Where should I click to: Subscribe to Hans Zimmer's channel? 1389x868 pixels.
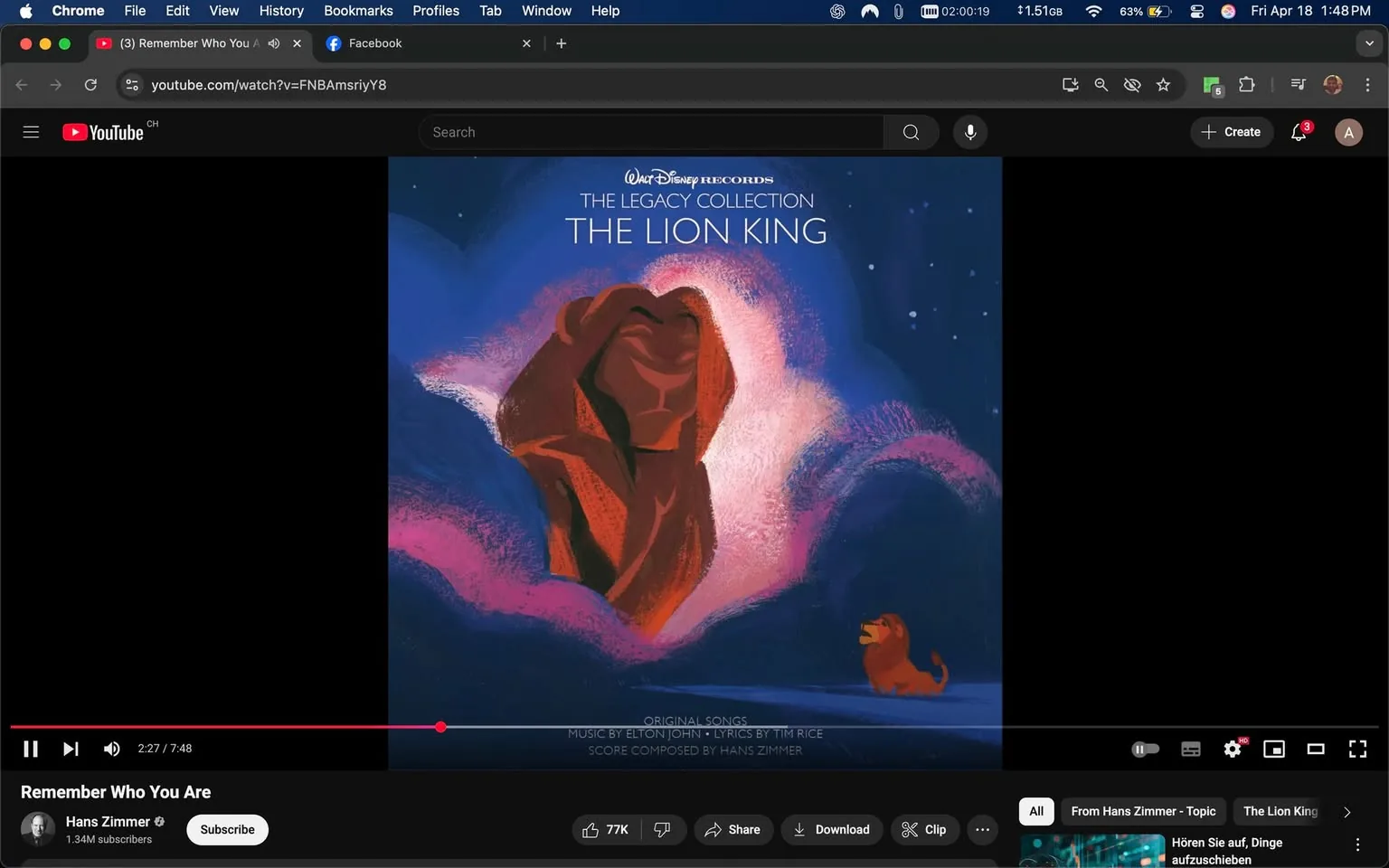(226, 829)
